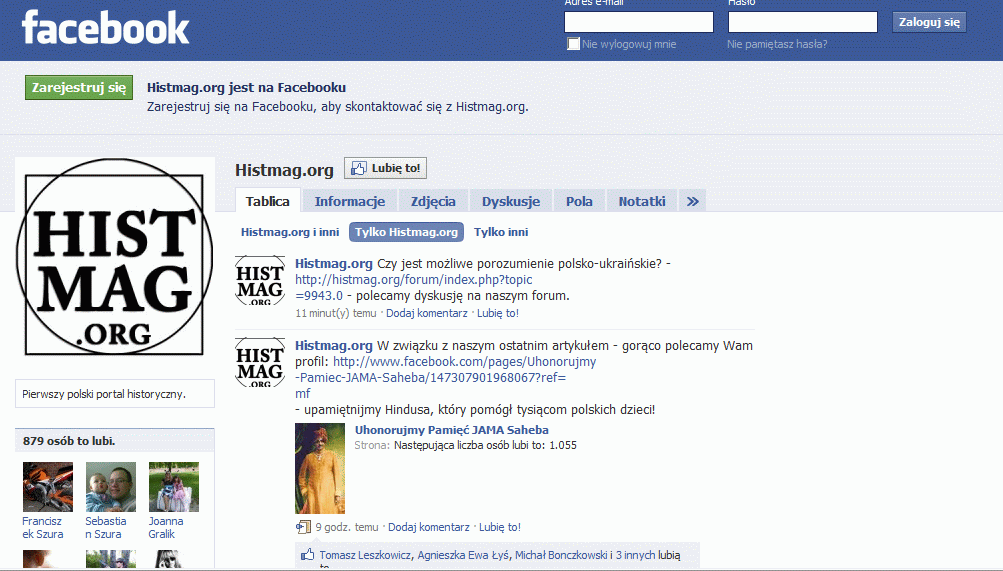Viewport: 1003px width, 571px height.
Task: Click Histmag.org jest na Facebooku heading
Action: pyautogui.click(x=246, y=88)
